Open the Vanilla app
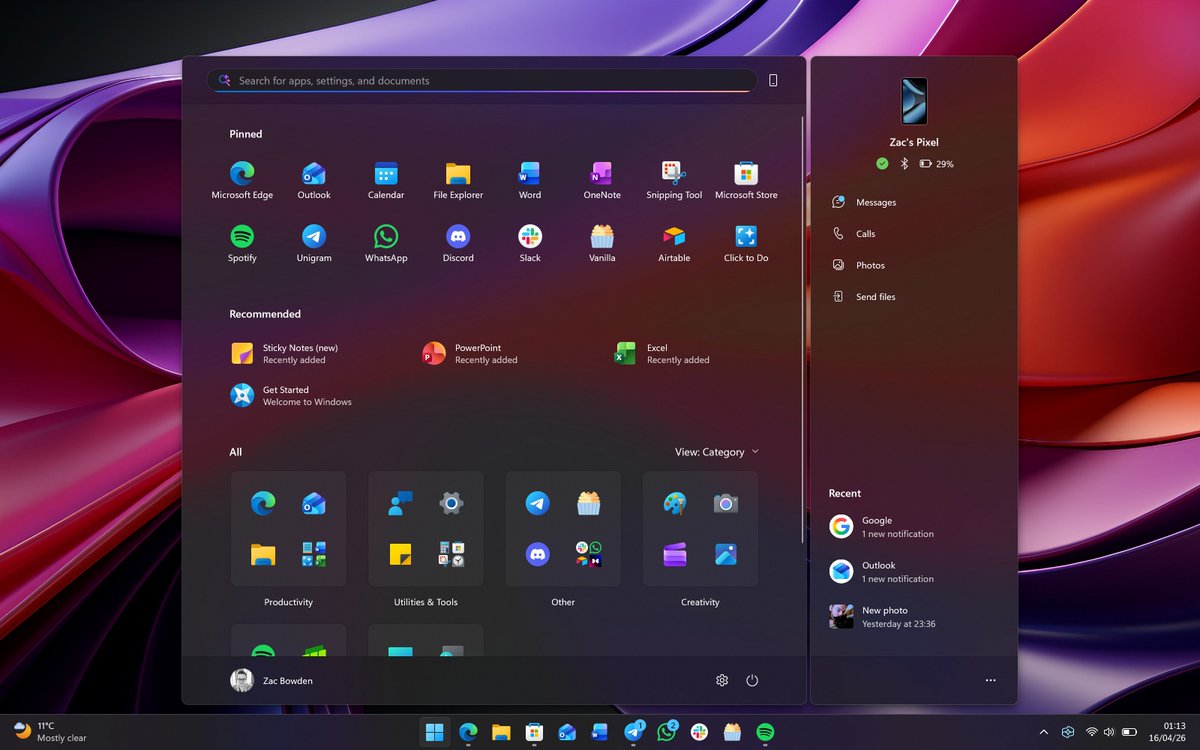Viewport: 1200px width, 750px height. [602, 243]
